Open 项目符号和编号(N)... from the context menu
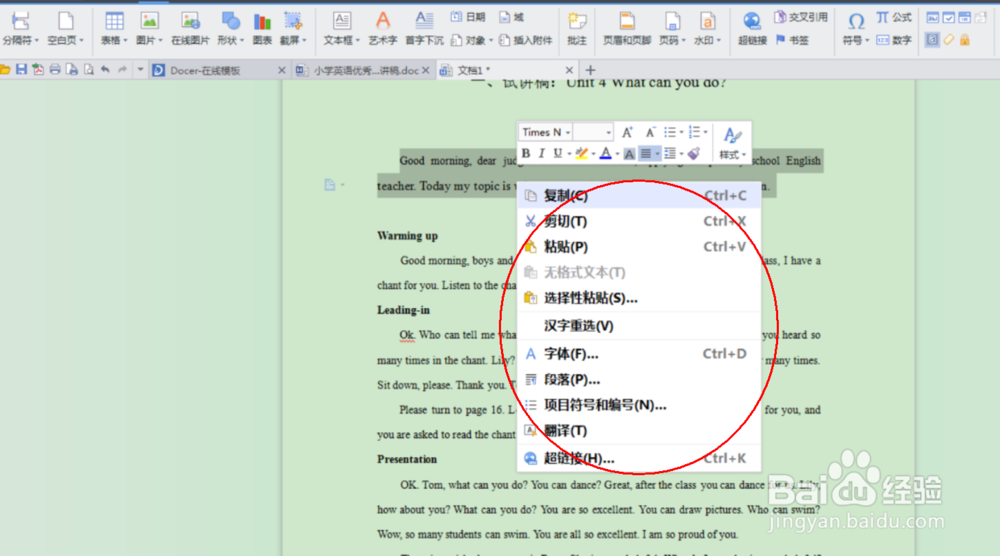This screenshot has height=556, width=1000. [x=640, y=405]
